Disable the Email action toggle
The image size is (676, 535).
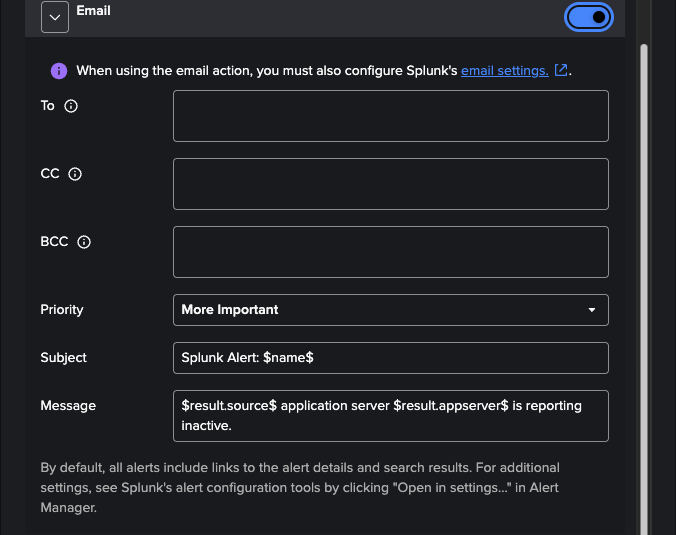click(589, 16)
